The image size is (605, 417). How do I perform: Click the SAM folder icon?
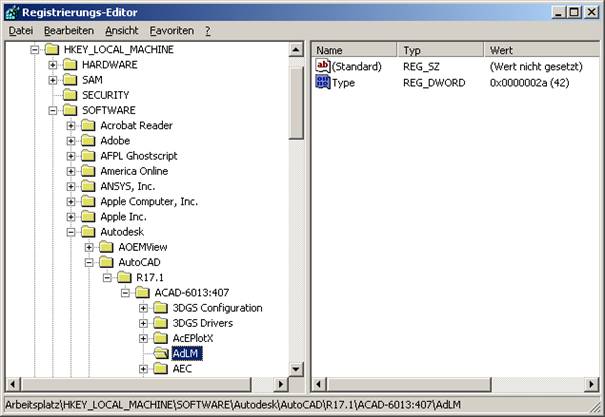pos(70,80)
